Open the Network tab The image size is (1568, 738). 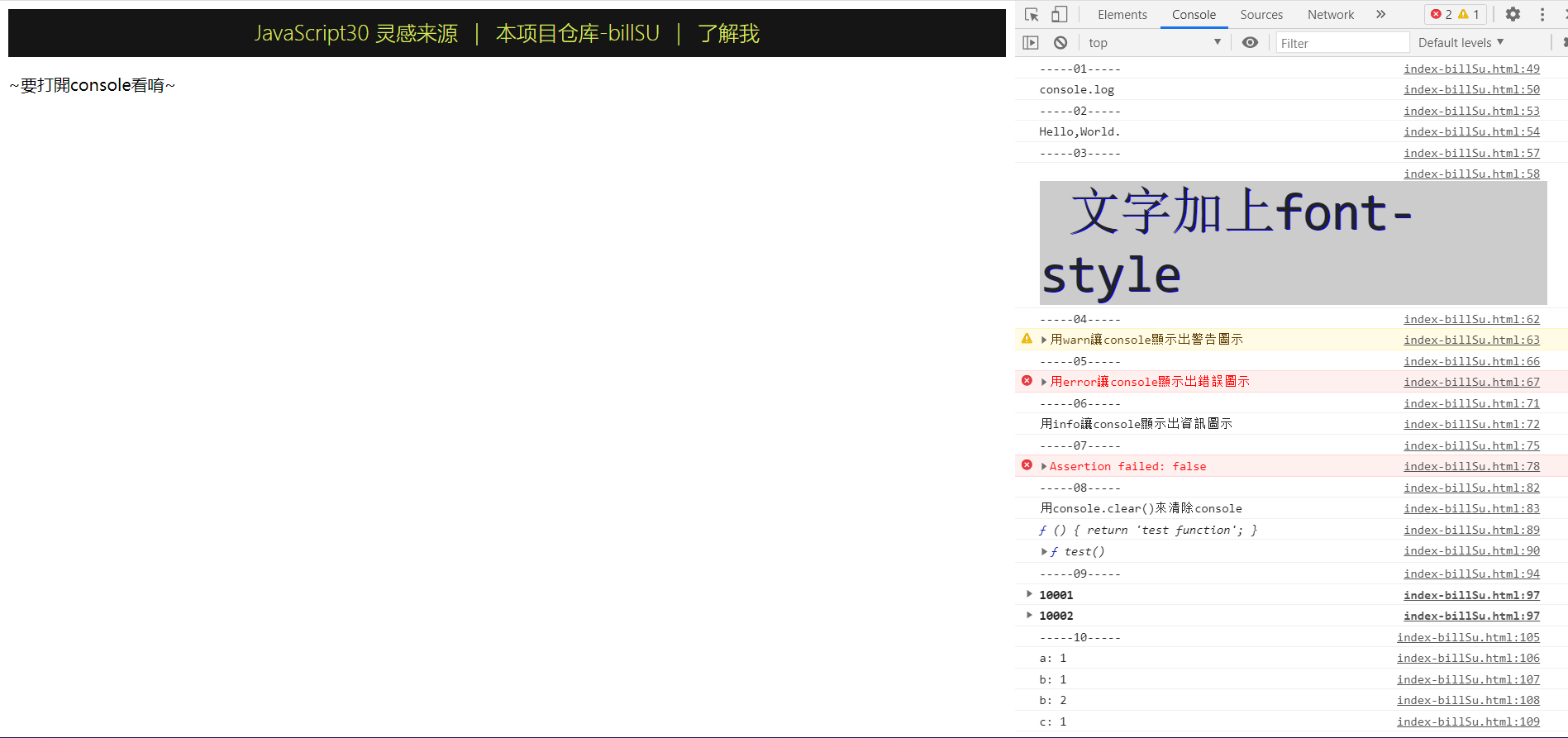1331,14
